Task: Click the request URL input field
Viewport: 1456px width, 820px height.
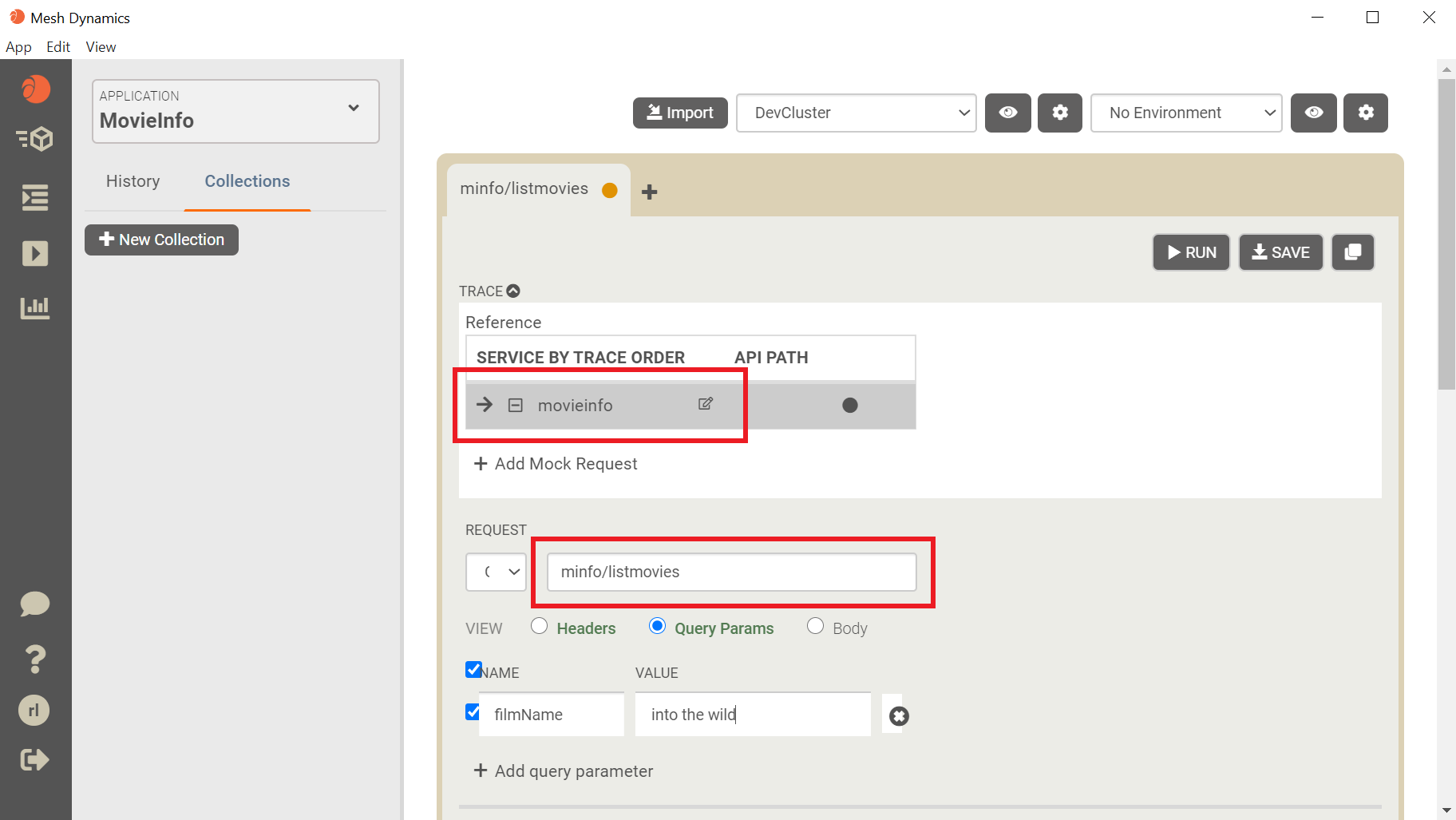Action: (732, 572)
